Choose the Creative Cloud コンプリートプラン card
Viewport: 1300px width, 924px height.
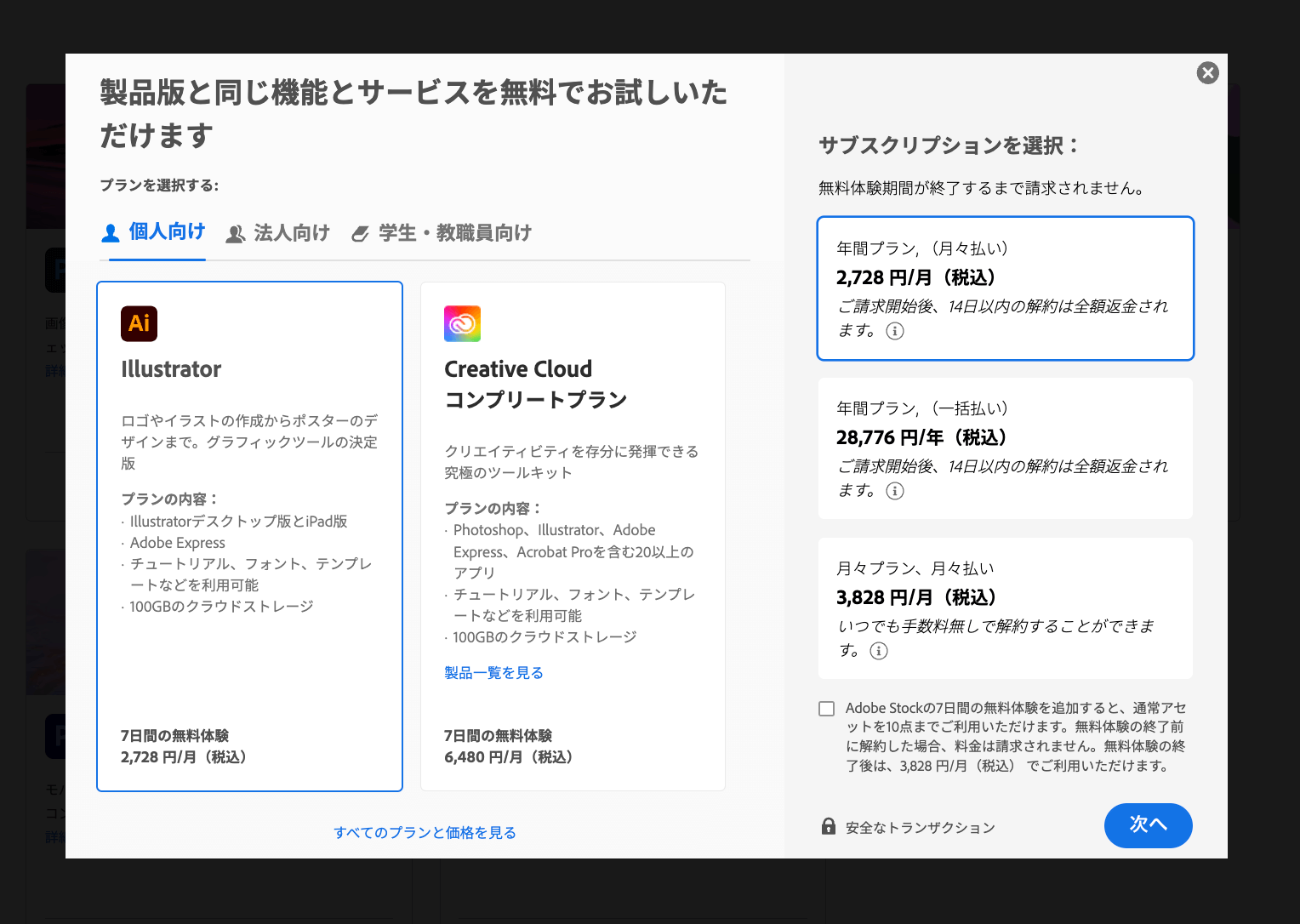[573, 536]
